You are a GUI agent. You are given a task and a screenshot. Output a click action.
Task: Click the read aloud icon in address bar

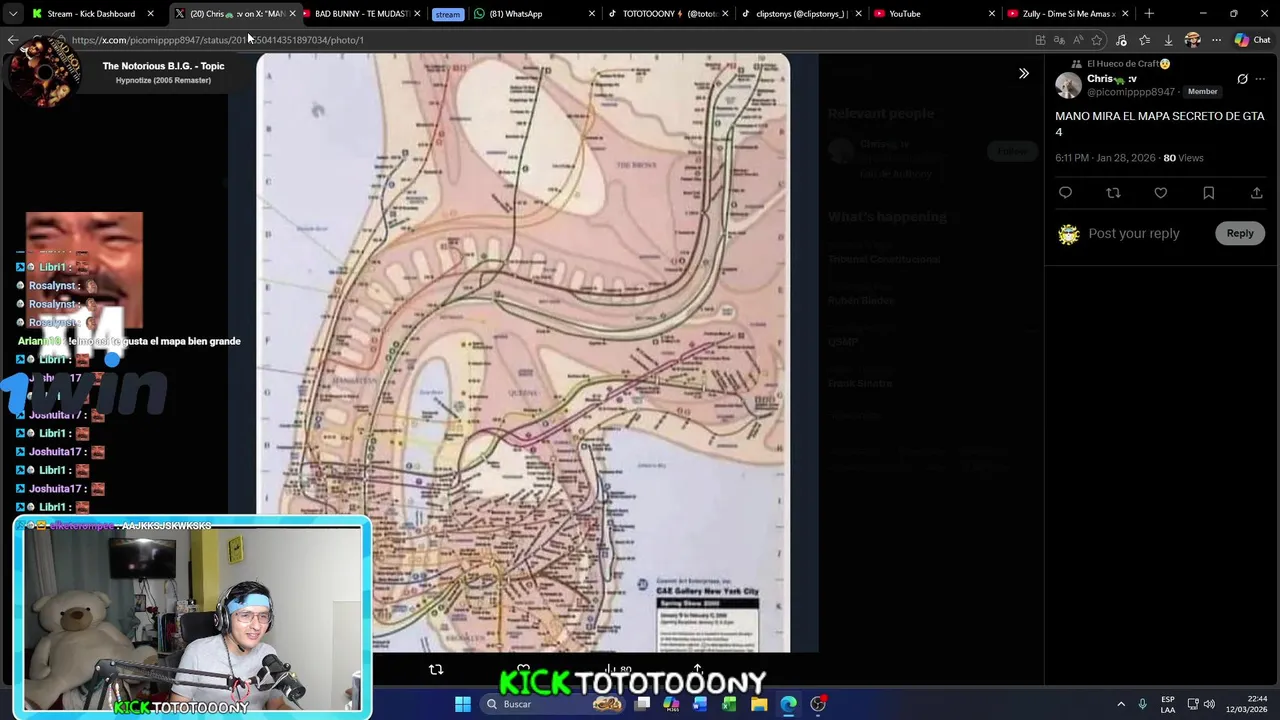click(1078, 40)
